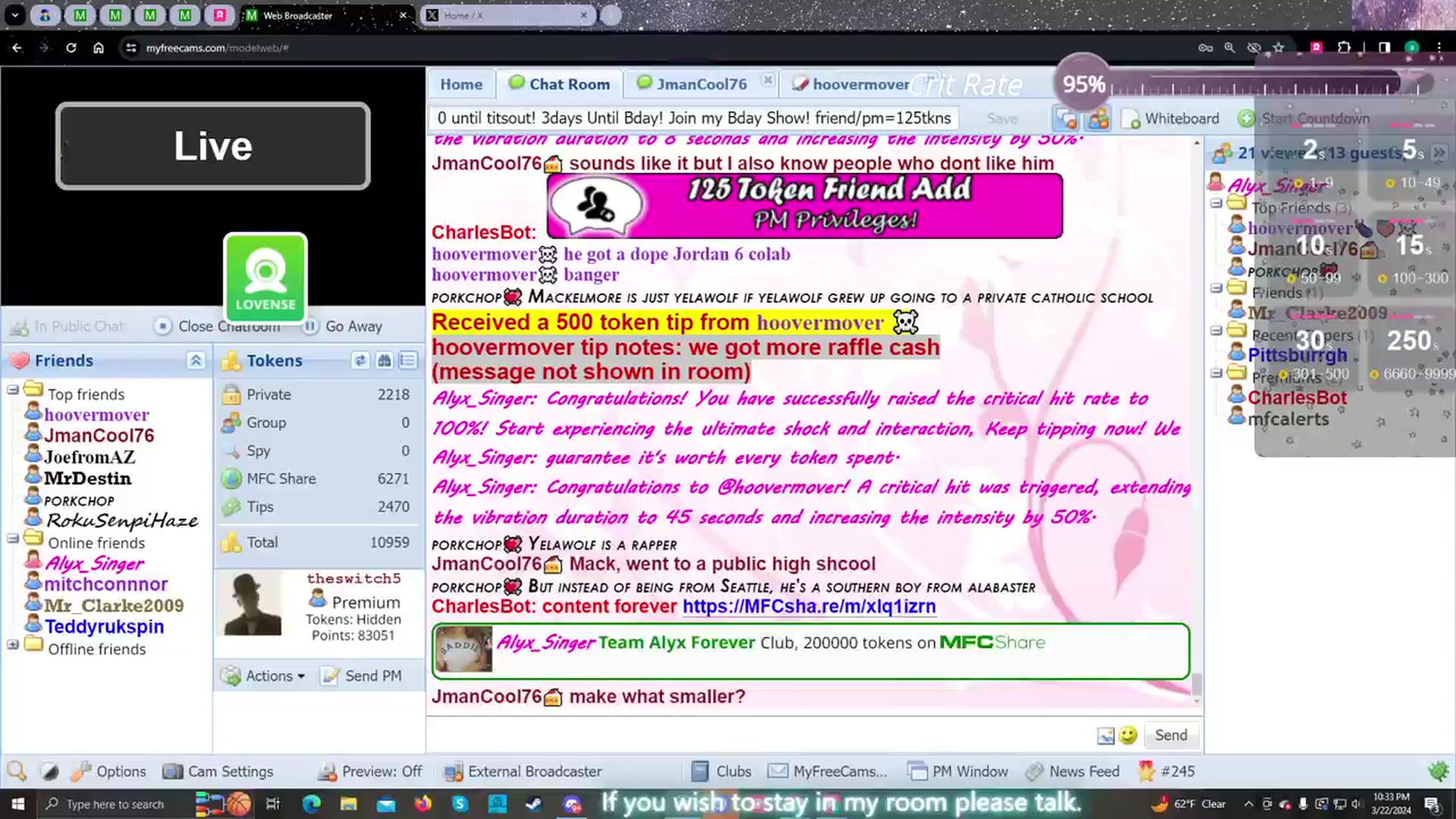Toggle Preview: Off
This screenshot has width=1456, height=819.
click(x=370, y=771)
